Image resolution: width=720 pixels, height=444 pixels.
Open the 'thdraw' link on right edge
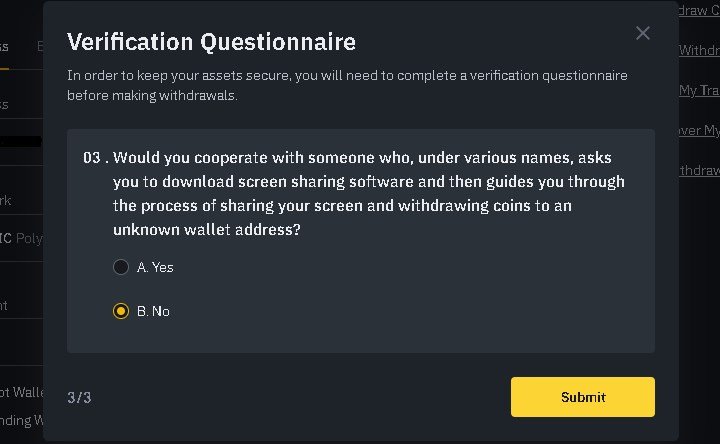699,170
